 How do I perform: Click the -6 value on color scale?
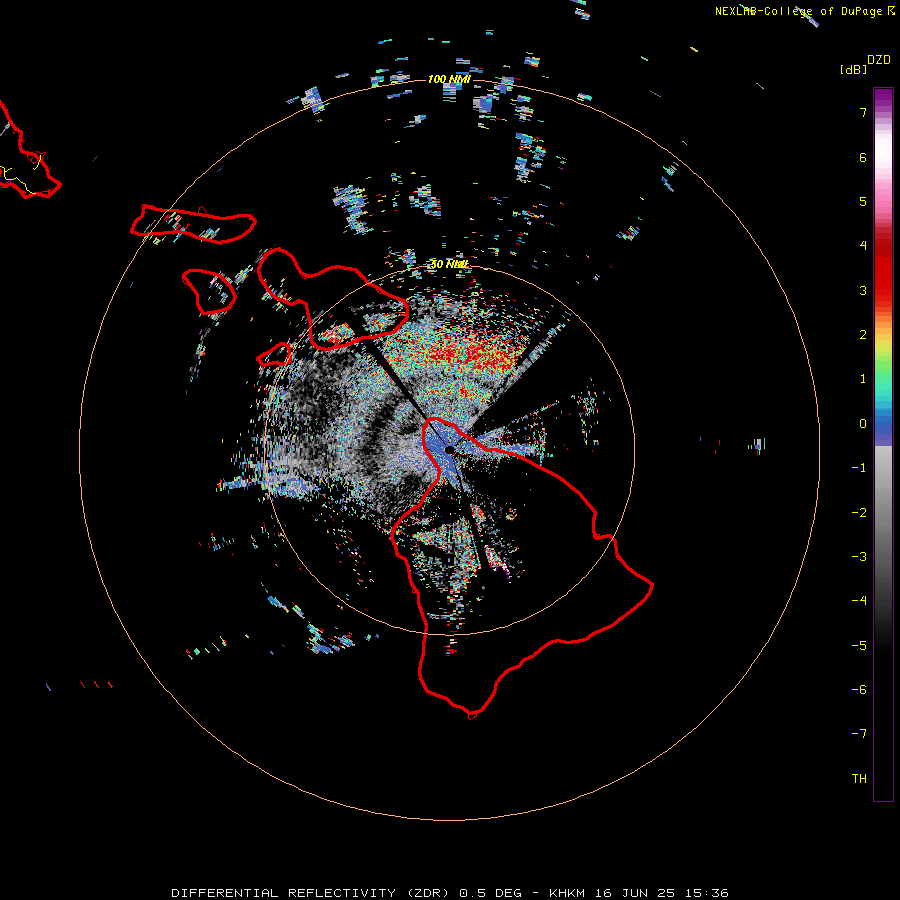tap(859, 690)
